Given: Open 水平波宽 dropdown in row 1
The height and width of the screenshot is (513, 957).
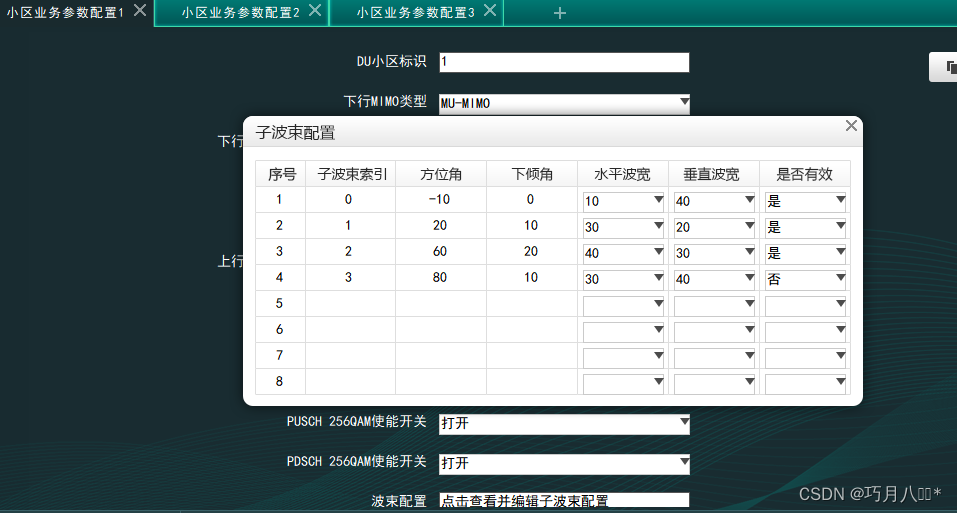Looking at the screenshot, I should (x=623, y=201).
